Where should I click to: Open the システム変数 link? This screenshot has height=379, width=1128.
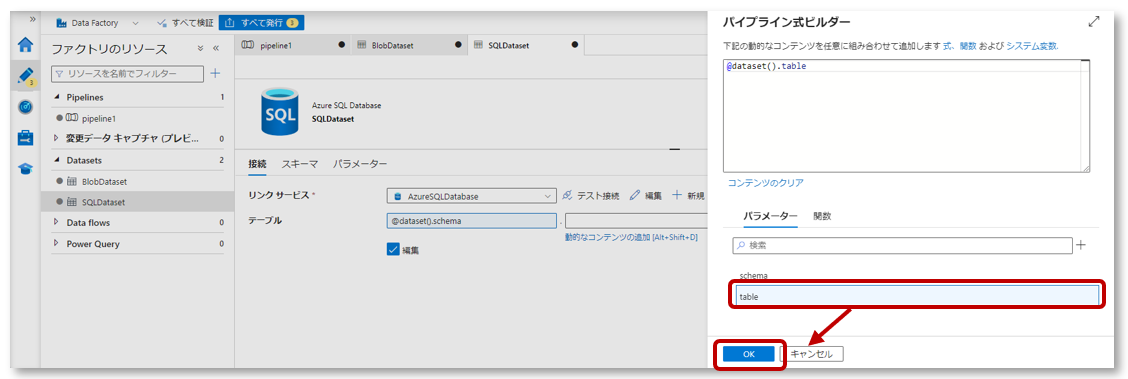click(1031, 45)
